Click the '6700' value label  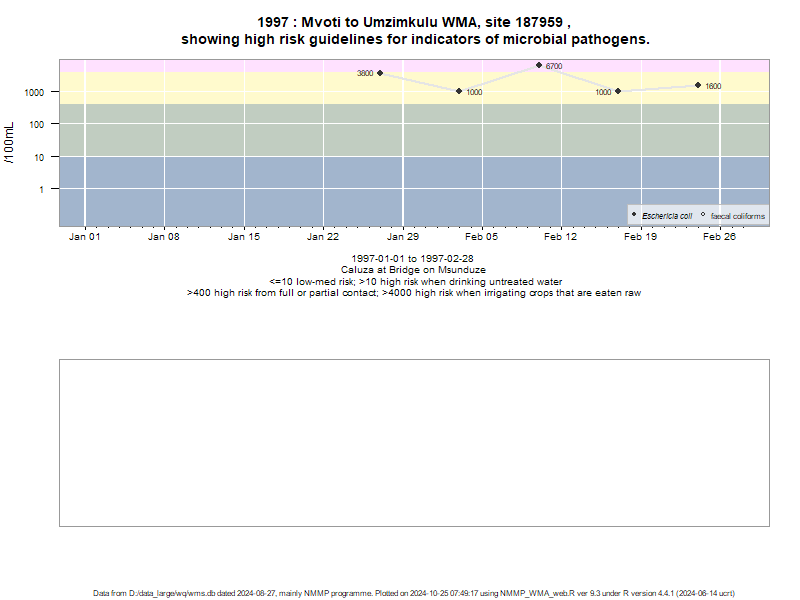(x=554, y=66)
